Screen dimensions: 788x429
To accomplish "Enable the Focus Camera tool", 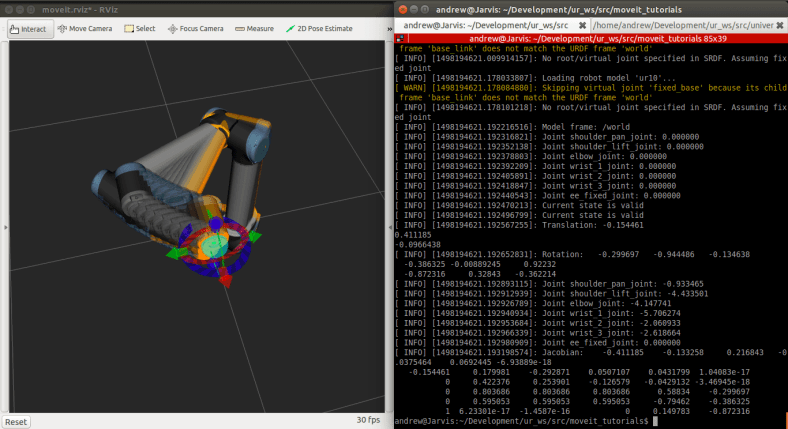I will click(197, 29).
